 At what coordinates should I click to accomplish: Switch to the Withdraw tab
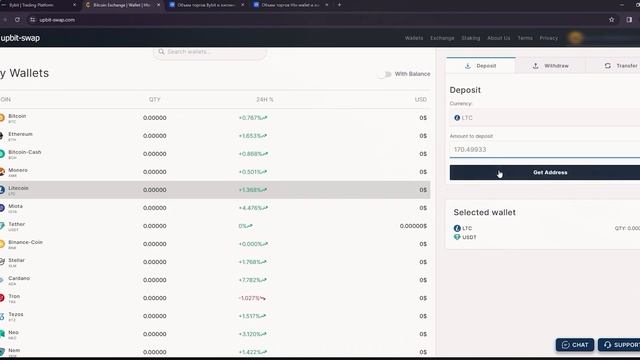[x=551, y=66]
